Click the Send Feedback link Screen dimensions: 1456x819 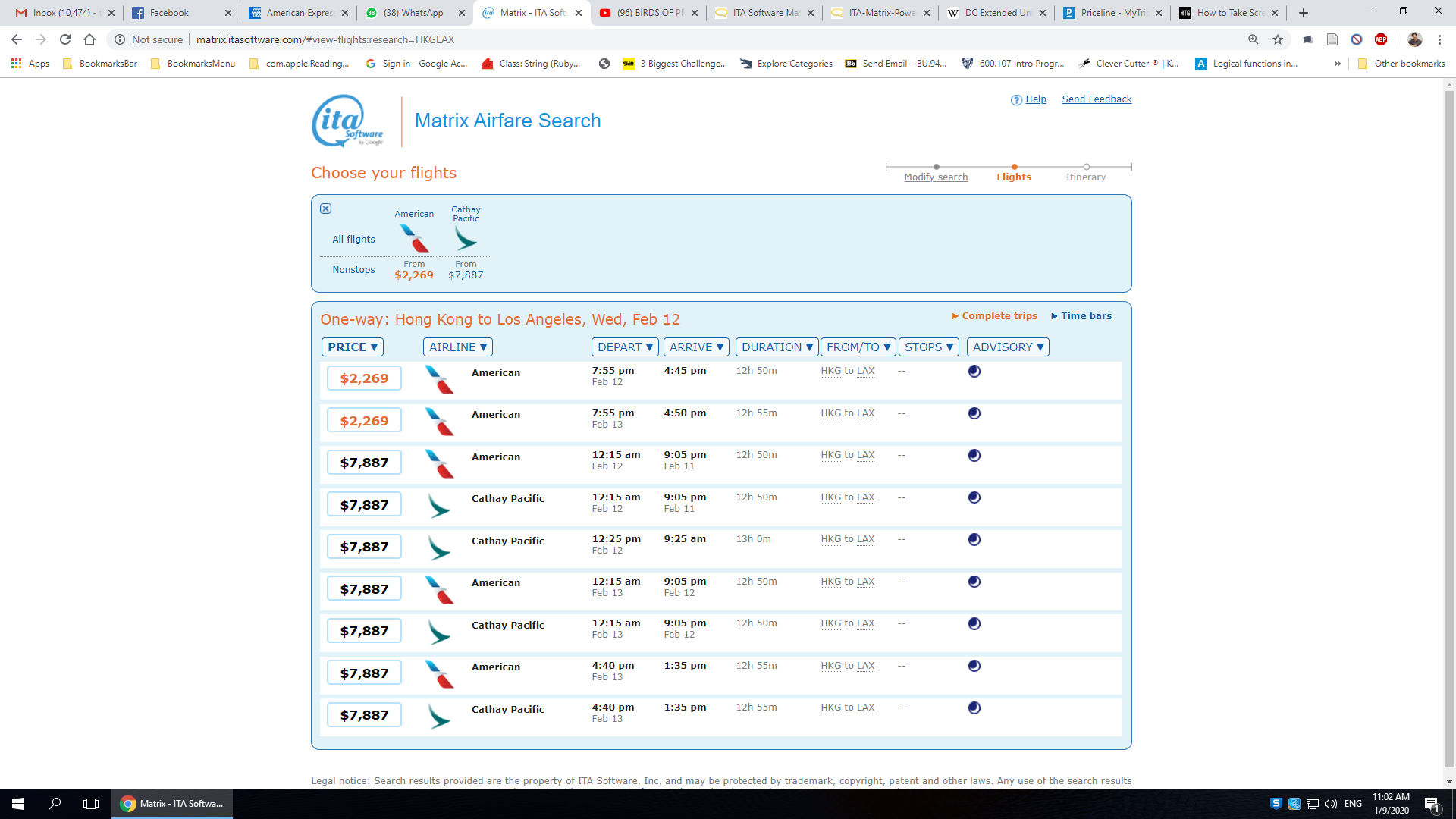pyautogui.click(x=1096, y=99)
